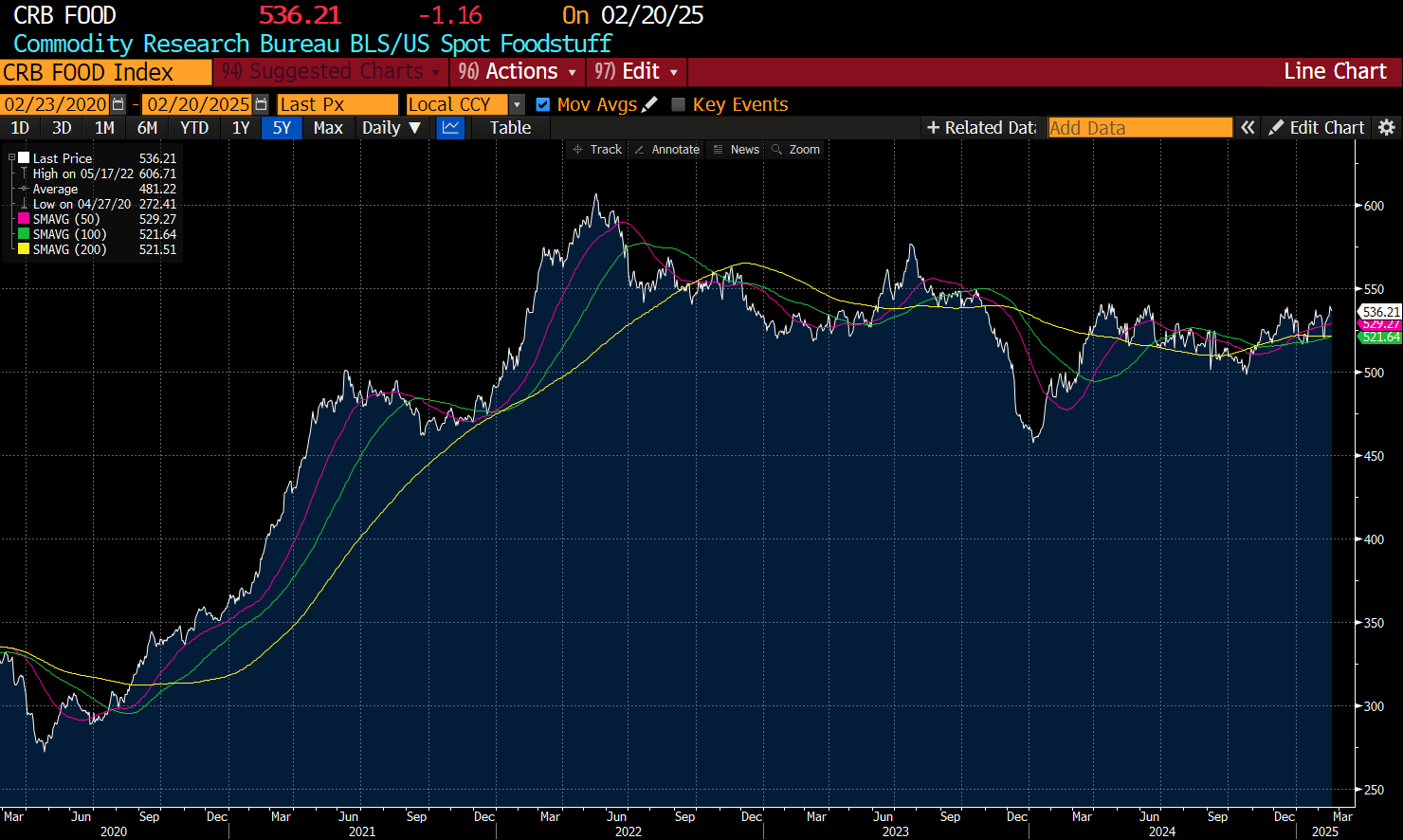
Task: Click the Average 481.22 legend row
Action: pyautogui.click(x=98, y=189)
